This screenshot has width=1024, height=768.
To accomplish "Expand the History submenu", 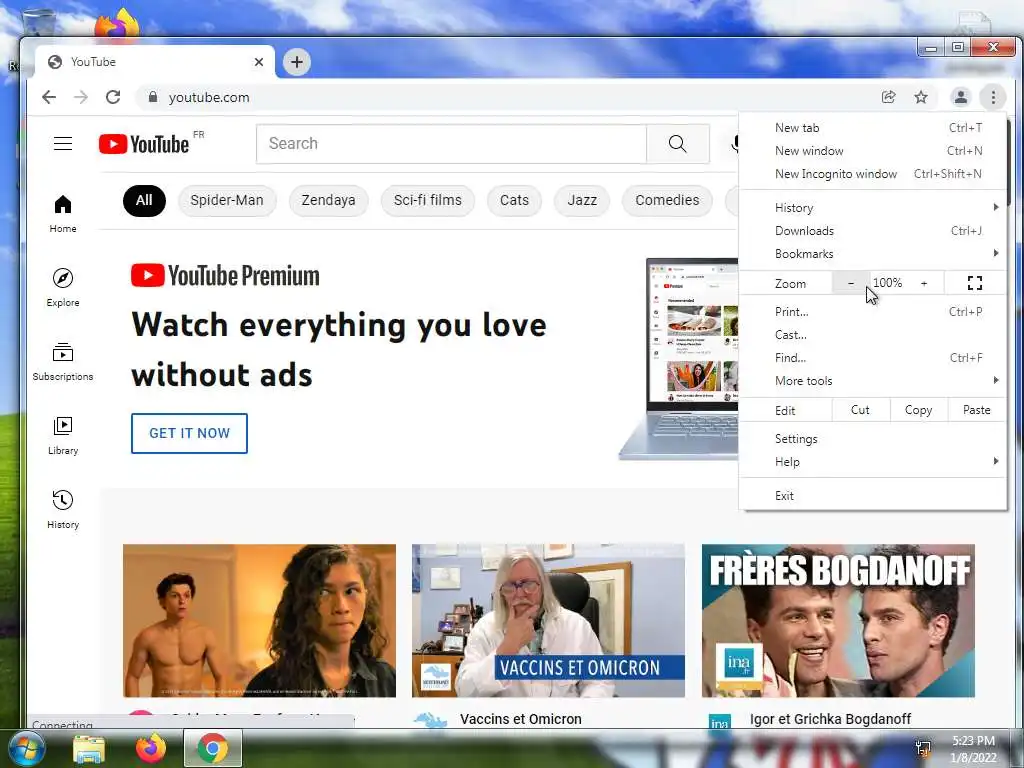I will point(873,208).
